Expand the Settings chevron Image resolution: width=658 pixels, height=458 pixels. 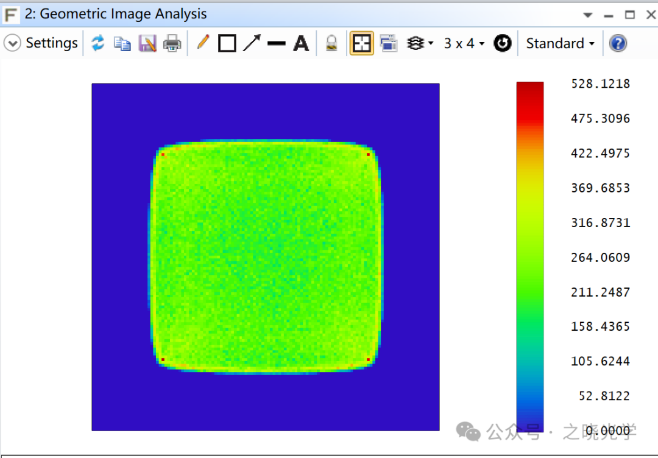(12, 43)
